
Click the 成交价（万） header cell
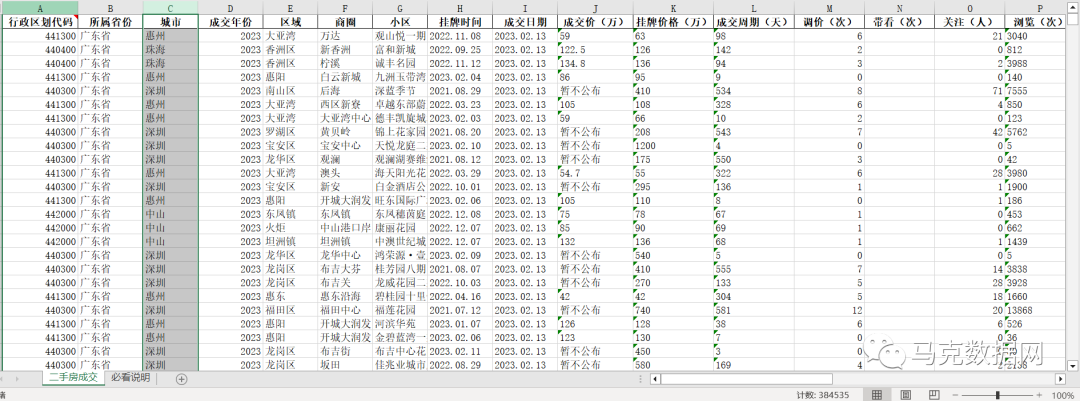[x=595, y=21]
